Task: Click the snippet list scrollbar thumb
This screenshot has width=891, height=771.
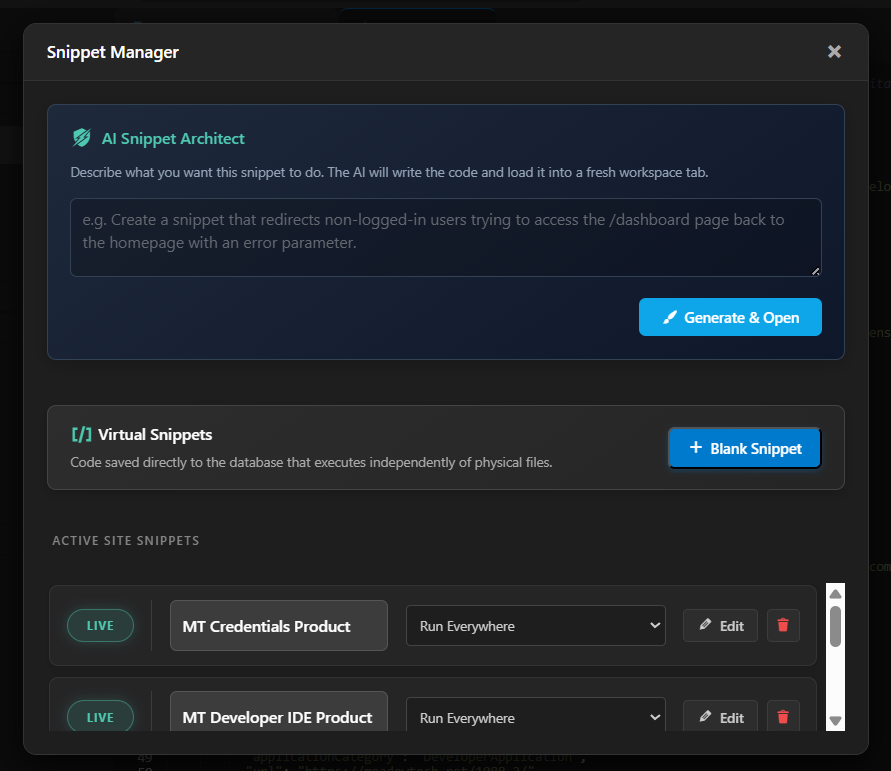Action: pos(835,626)
